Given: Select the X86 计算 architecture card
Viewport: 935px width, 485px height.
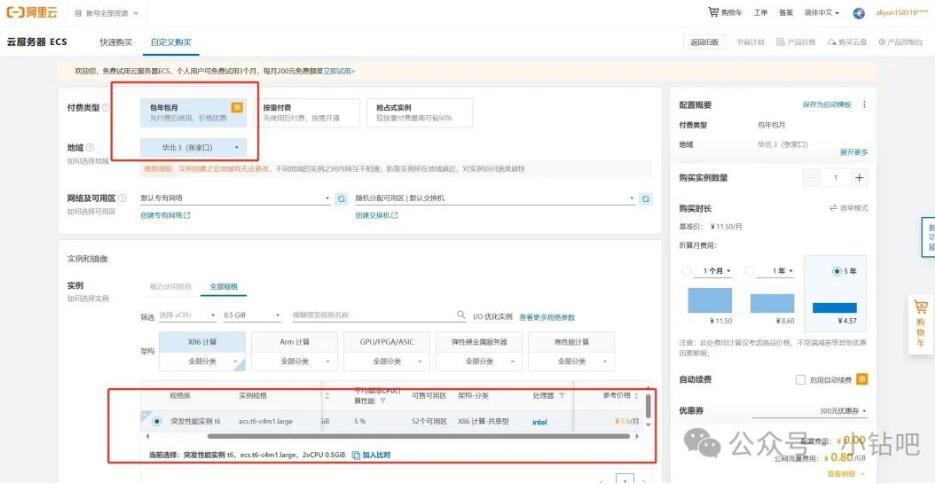Looking at the screenshot, I should (x=202, y=342).
